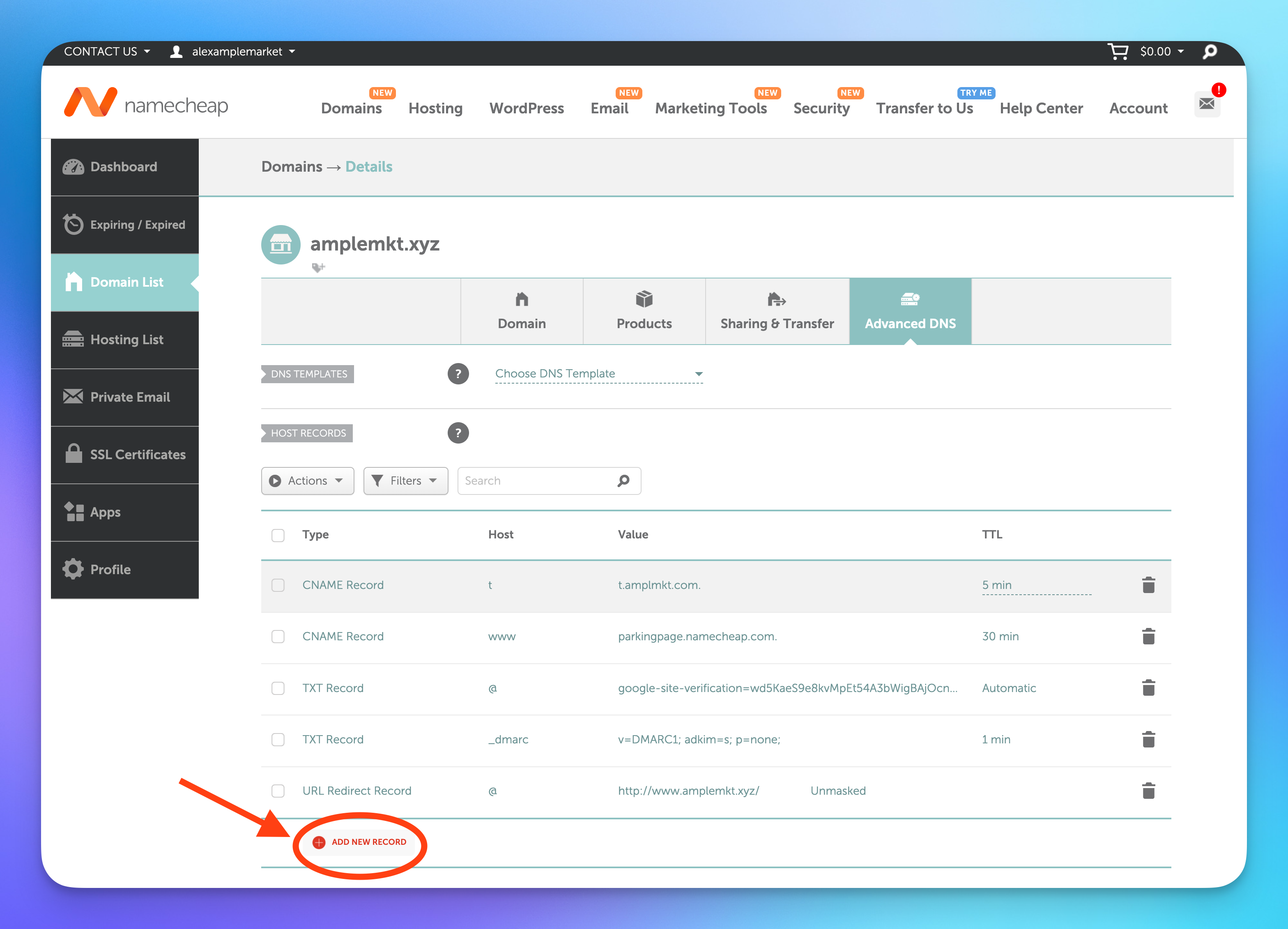The width and height of the screenshot is (1288, 929).
Task: Expand the Actions dropdown
Action: 307,481
